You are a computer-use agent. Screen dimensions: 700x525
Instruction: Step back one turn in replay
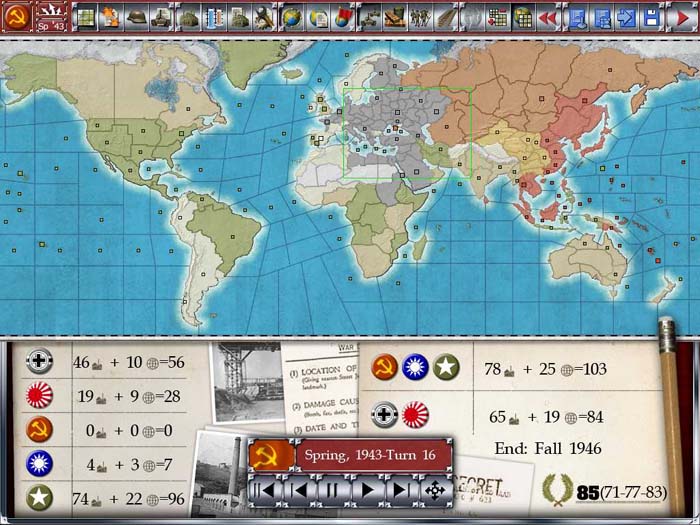[x=299, y=491]
